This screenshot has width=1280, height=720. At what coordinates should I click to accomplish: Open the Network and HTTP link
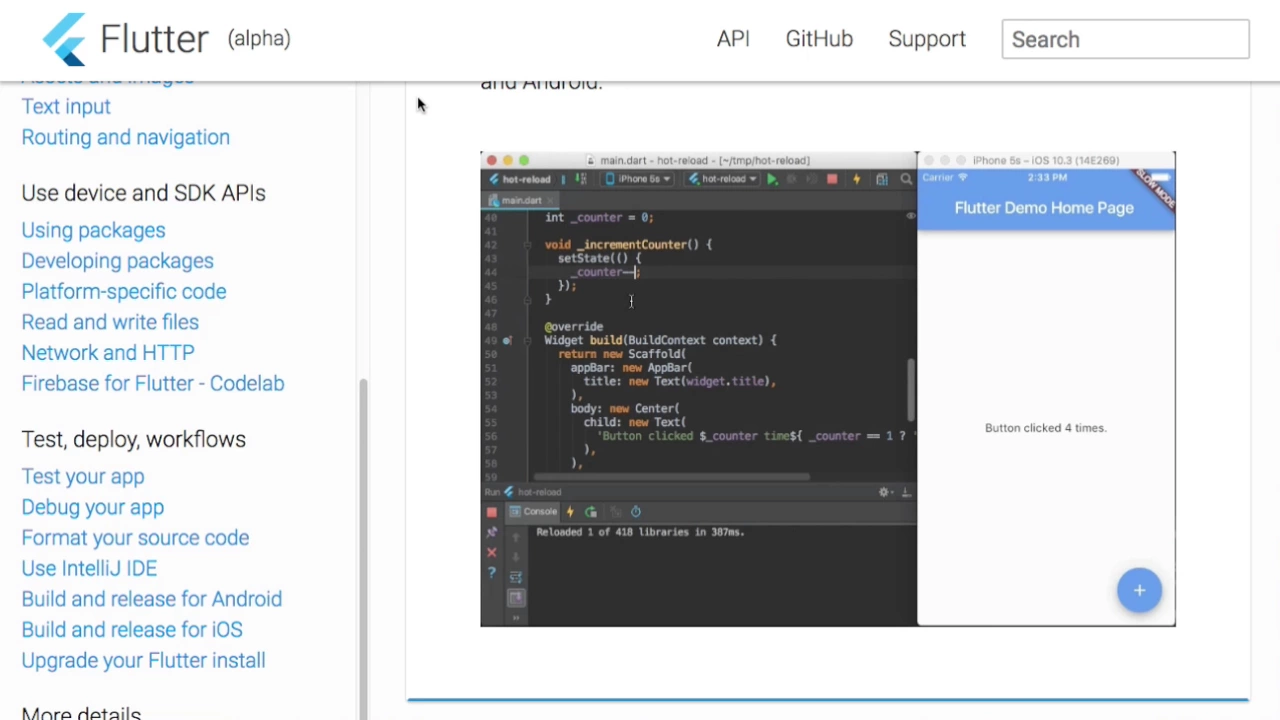(x=108, y=353)
